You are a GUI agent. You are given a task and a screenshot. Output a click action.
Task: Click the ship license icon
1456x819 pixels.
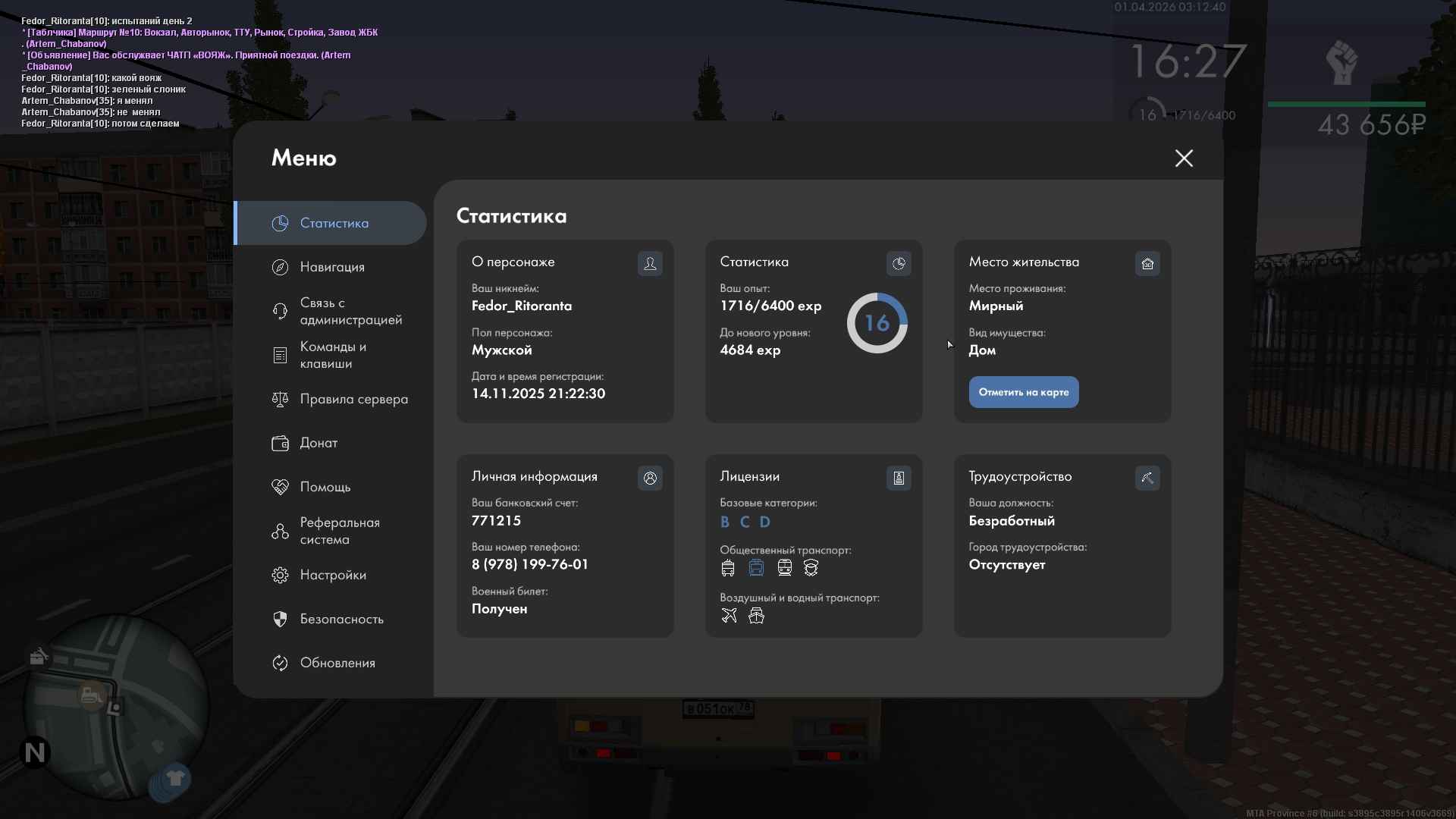coord(756,616)
